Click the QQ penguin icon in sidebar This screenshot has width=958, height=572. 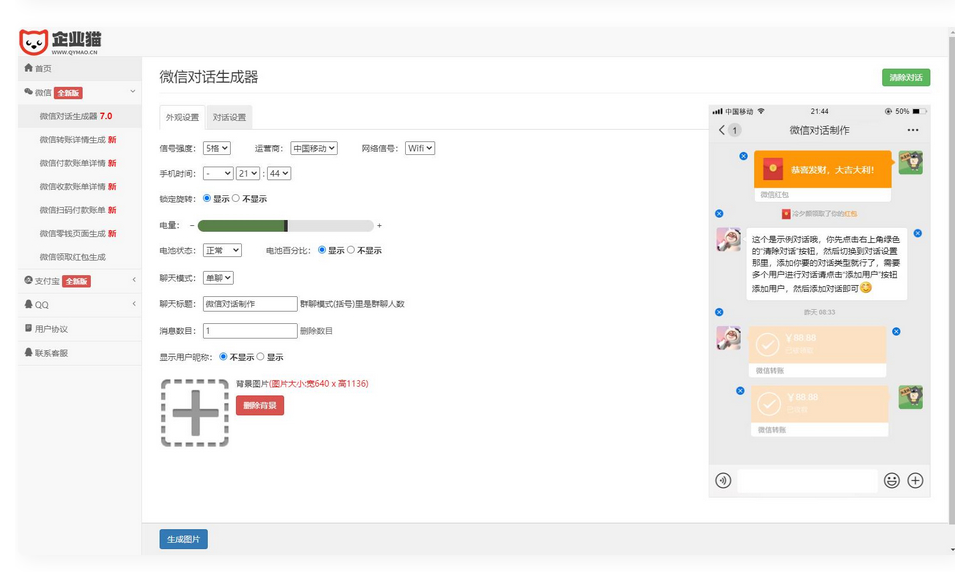point(28,304)
